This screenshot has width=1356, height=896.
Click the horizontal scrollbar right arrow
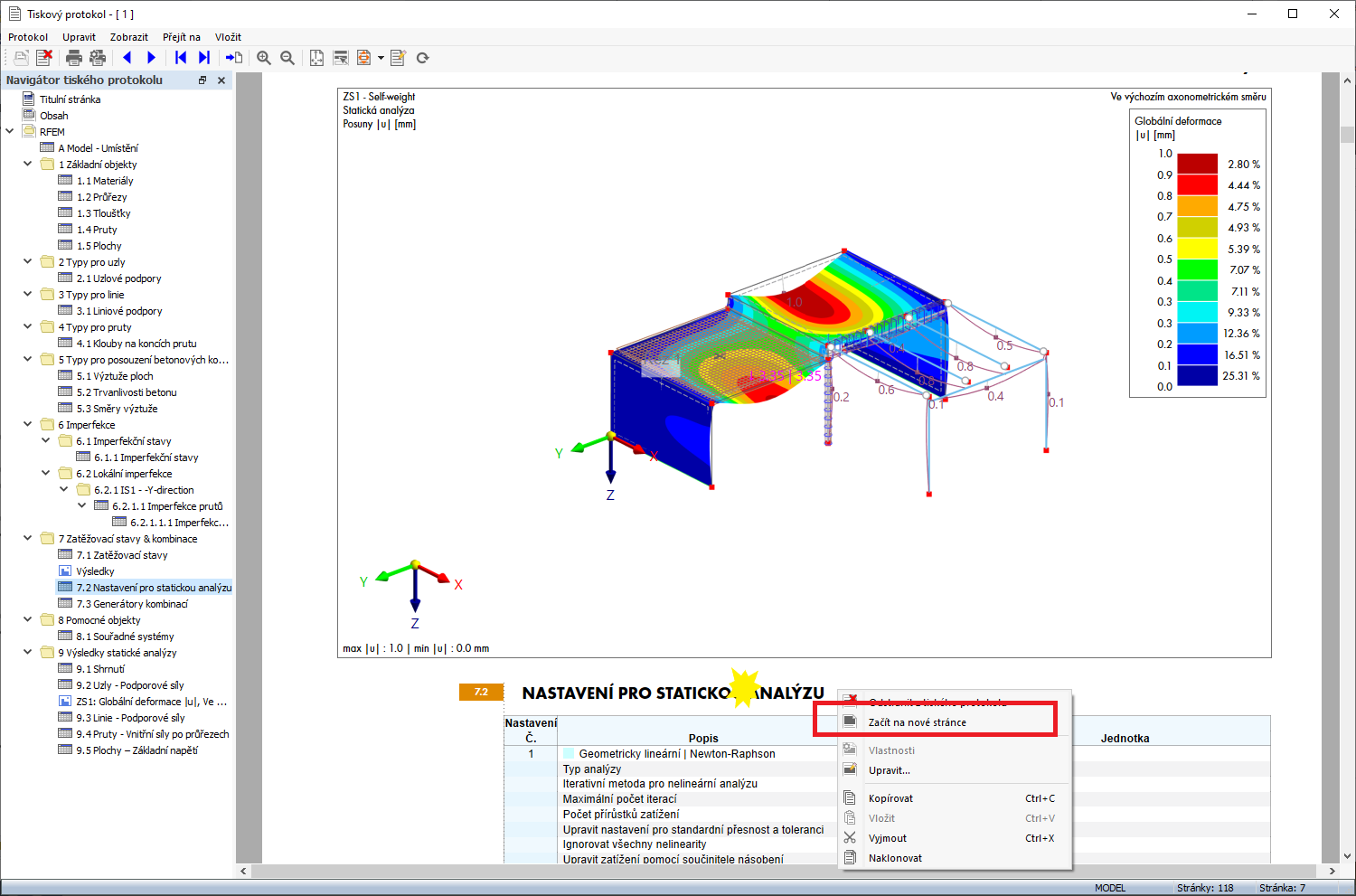(x=1332, y=871)
